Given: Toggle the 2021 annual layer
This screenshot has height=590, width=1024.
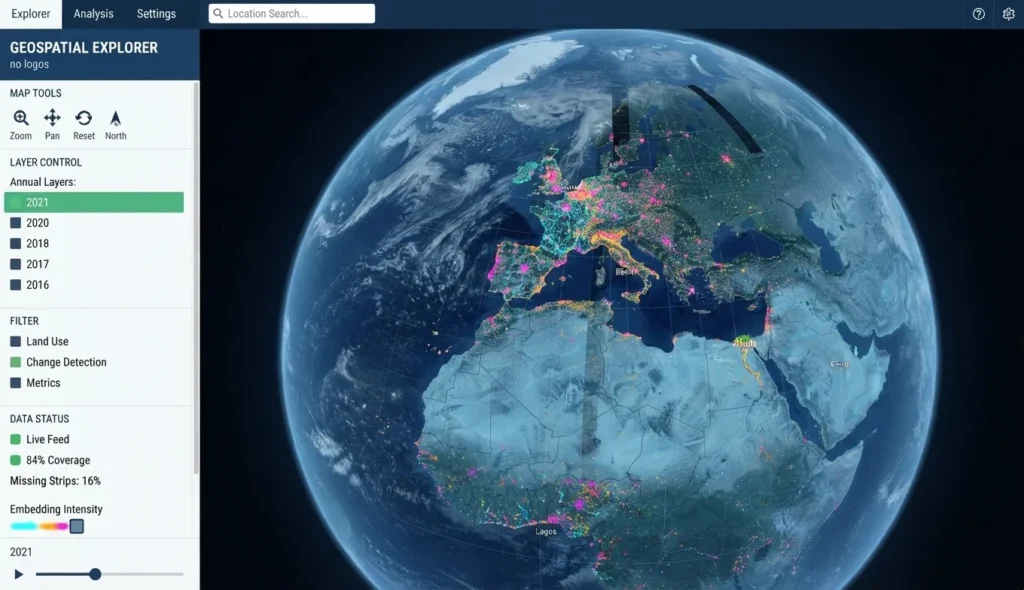Looking at the screenshot, I should tap(94, 203).
